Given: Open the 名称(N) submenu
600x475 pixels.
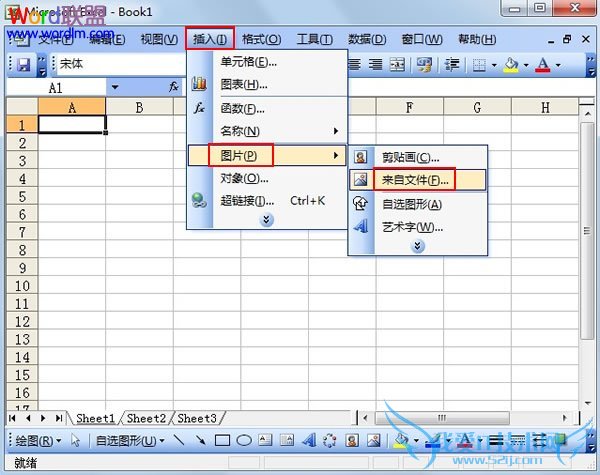Looking at the screenshot, I should tap(267, 131).
